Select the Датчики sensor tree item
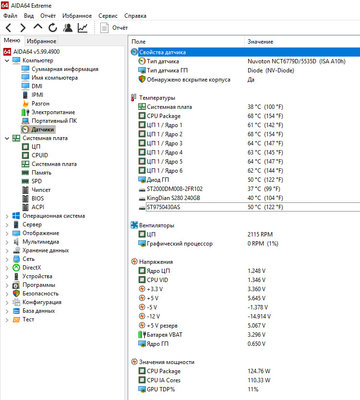360x400 pixels. 38,129
